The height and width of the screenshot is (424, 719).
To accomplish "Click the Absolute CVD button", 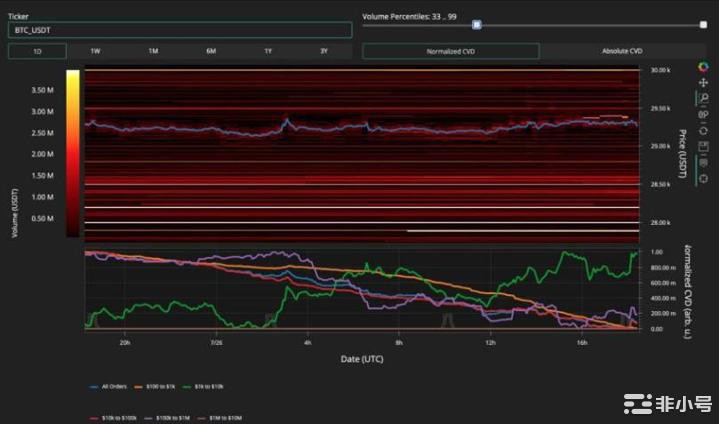I will point(622,51).
